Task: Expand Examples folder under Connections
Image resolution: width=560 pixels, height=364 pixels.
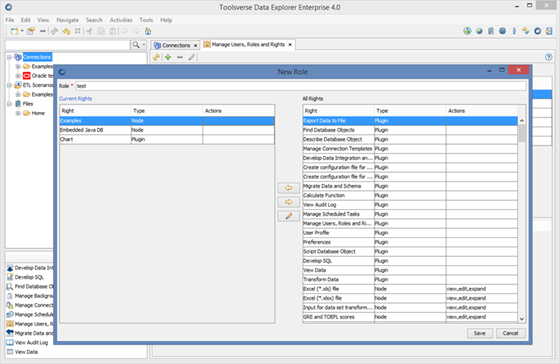Action: coord(18,66)
